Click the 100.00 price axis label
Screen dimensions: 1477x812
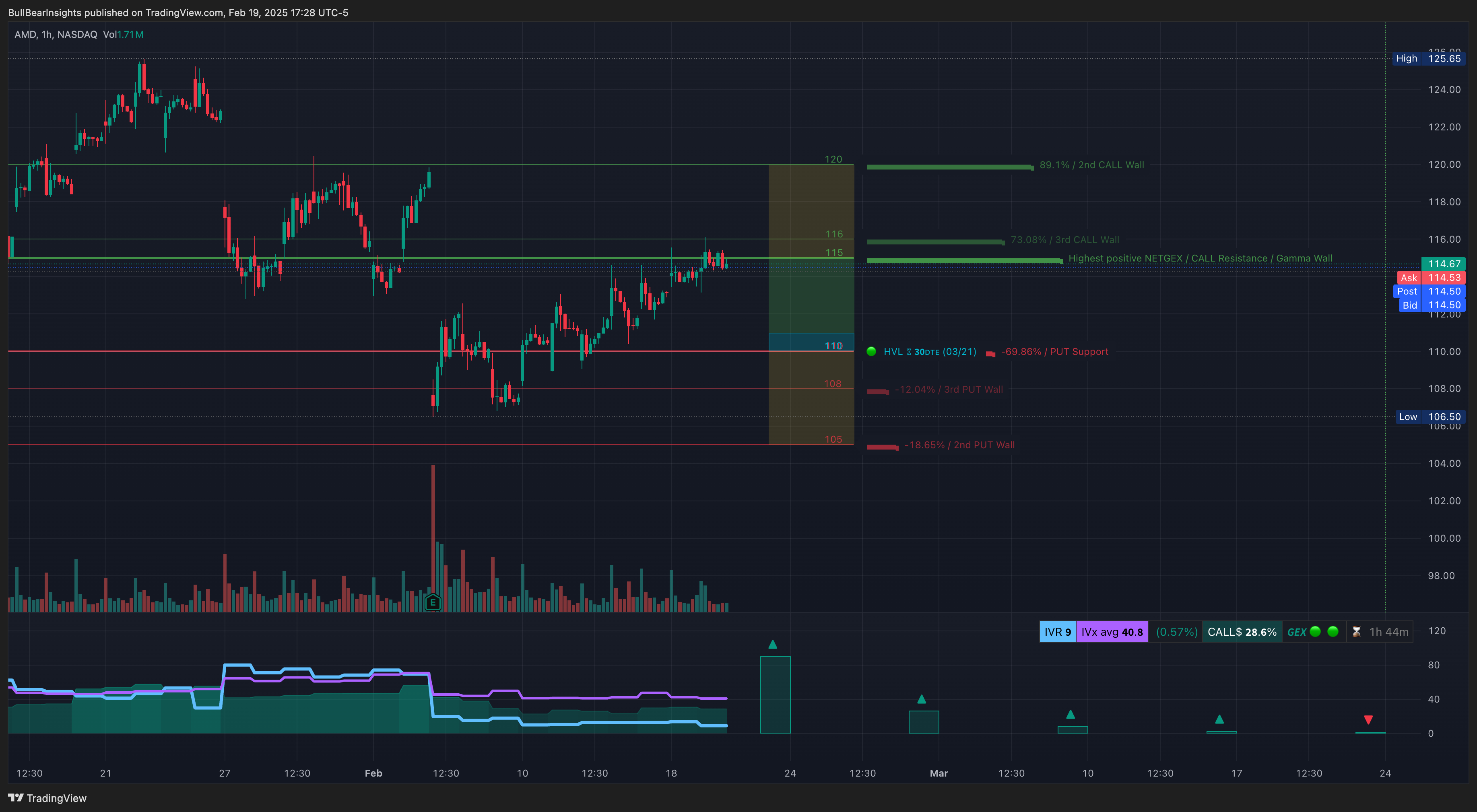(x=1444, y=538)
